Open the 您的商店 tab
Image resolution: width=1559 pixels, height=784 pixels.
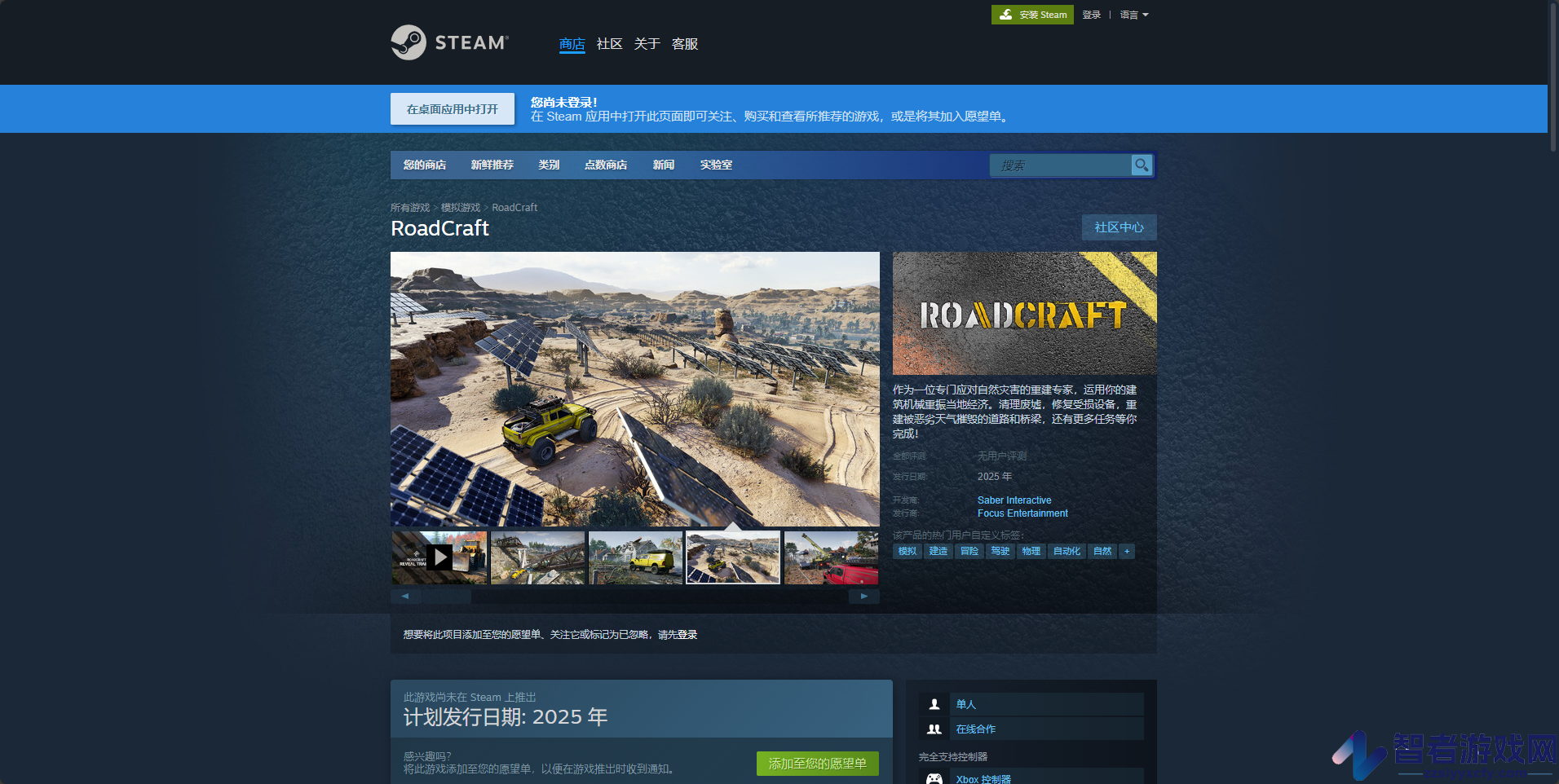(425, 165)
